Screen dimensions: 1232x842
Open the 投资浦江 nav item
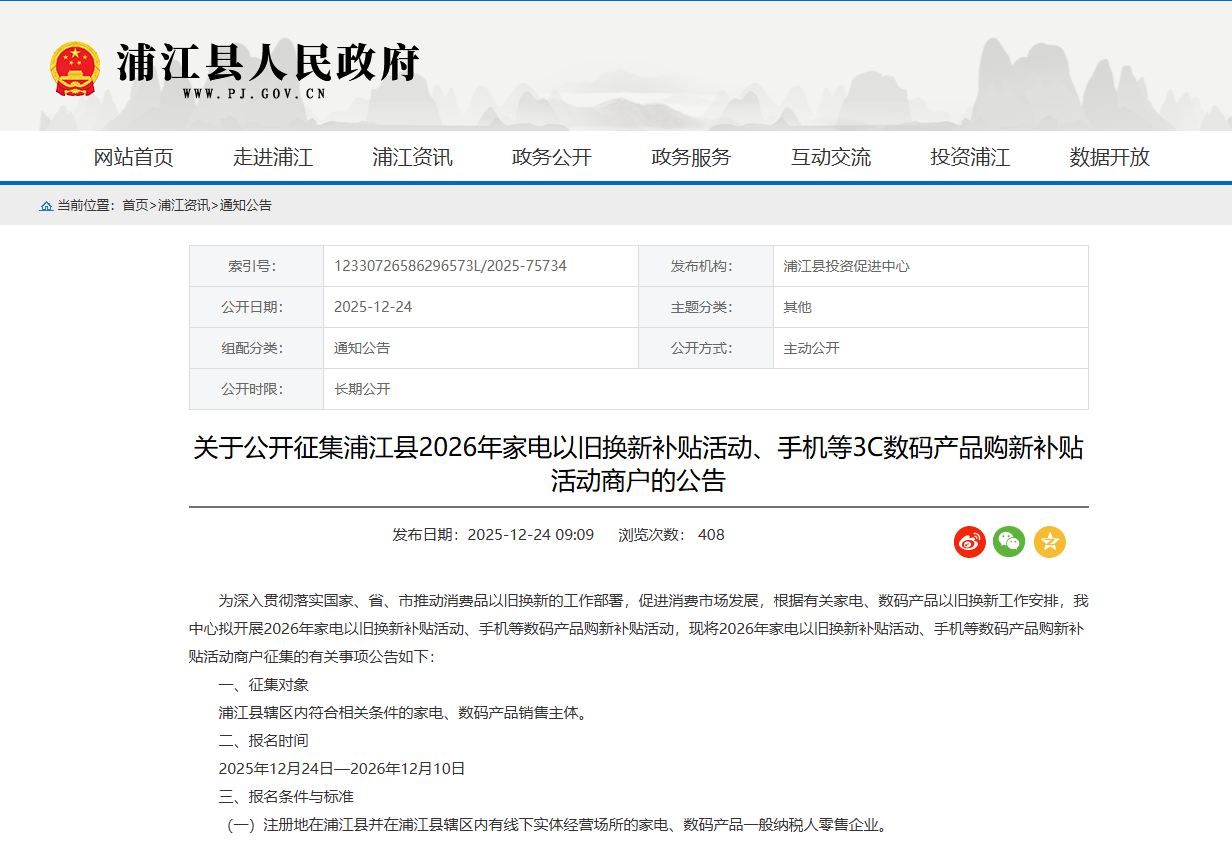tap(970, 157)
